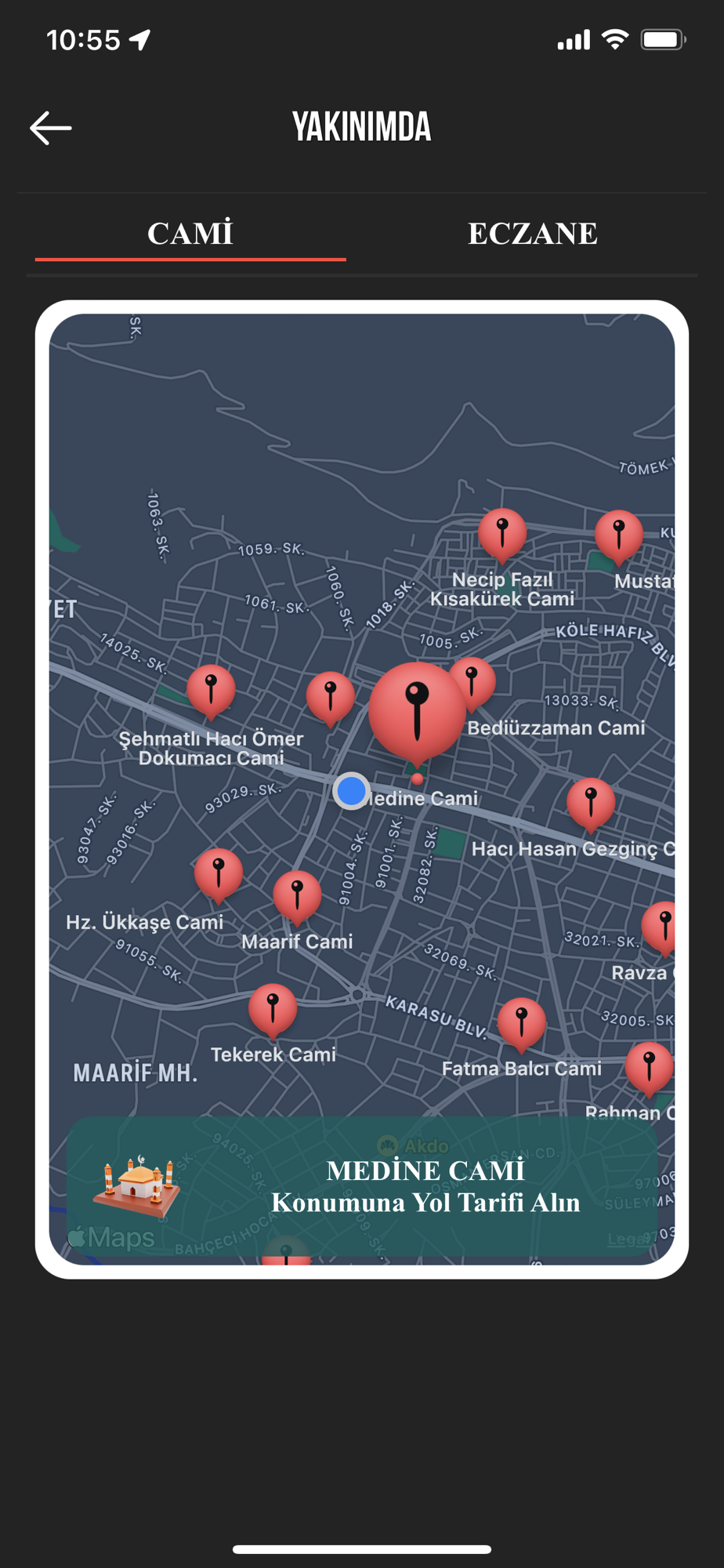Viewport: 724px width, 1568px height.
Task: Select the CAMİ tab
Action: 190,233
